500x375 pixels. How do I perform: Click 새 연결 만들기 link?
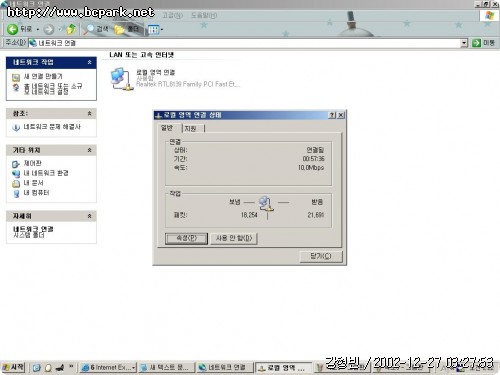point(43,76)
